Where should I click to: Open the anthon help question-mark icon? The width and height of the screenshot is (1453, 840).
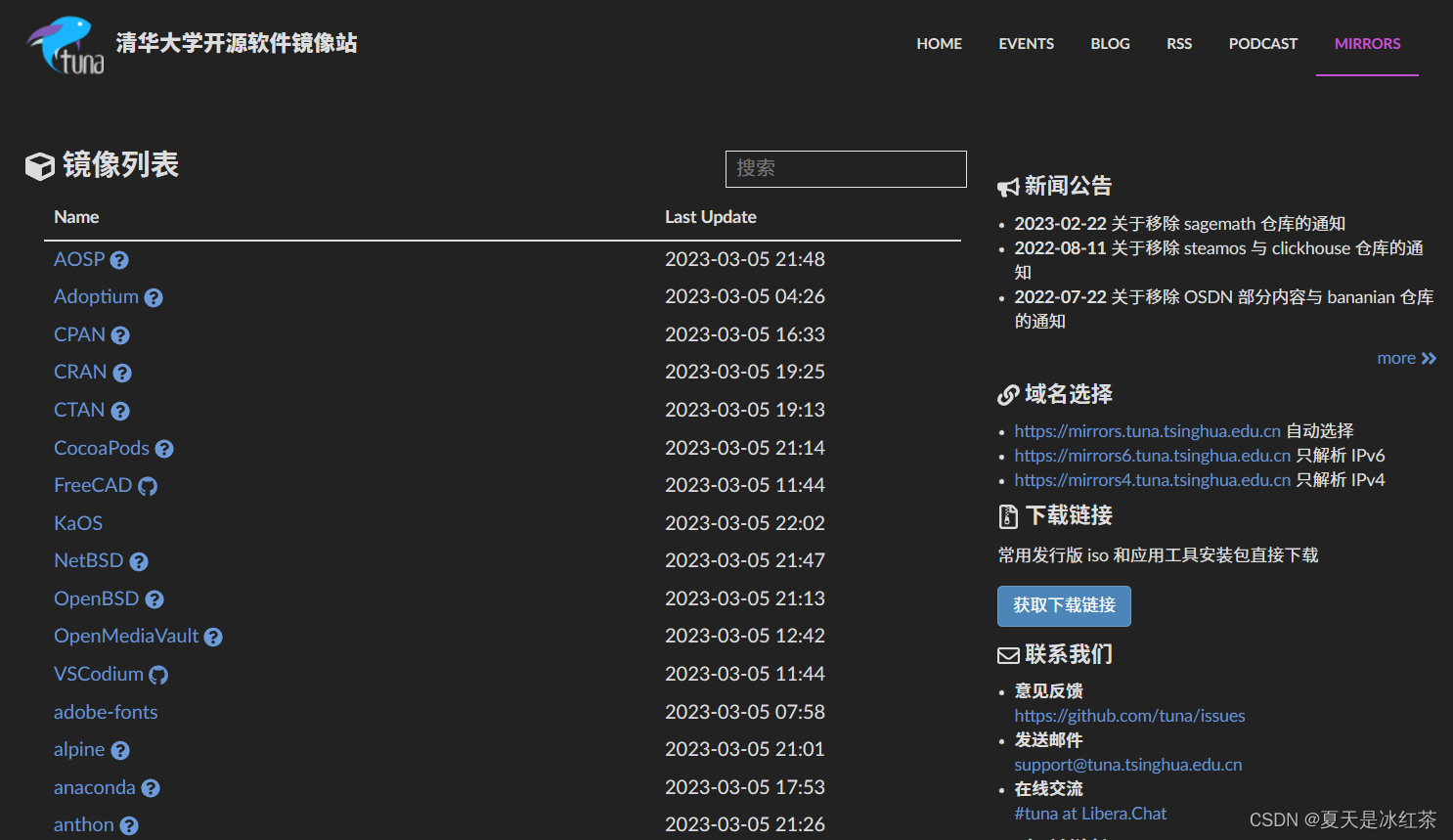click(x=129, y=825)
